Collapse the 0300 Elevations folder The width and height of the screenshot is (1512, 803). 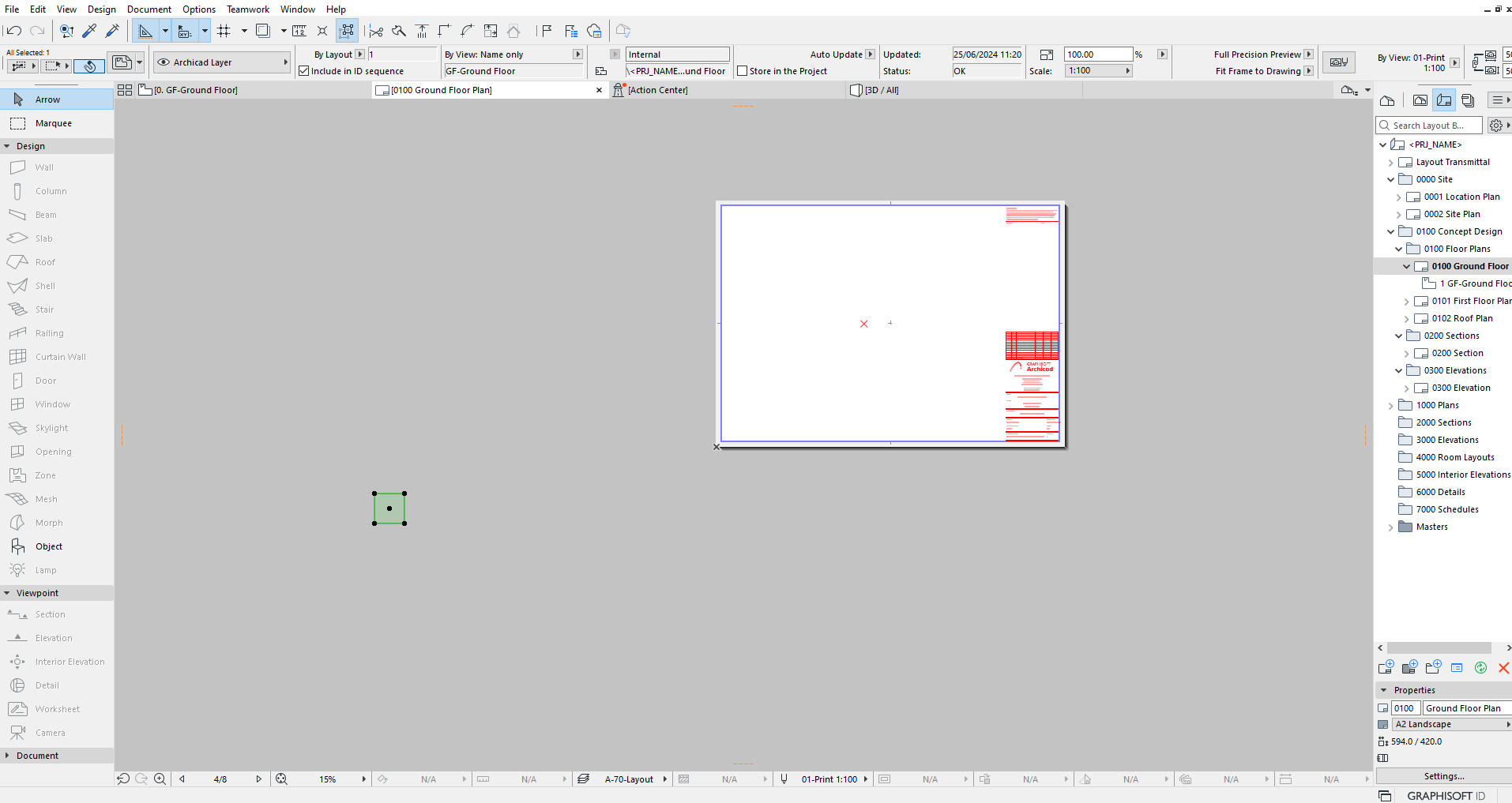point(1398,370)
